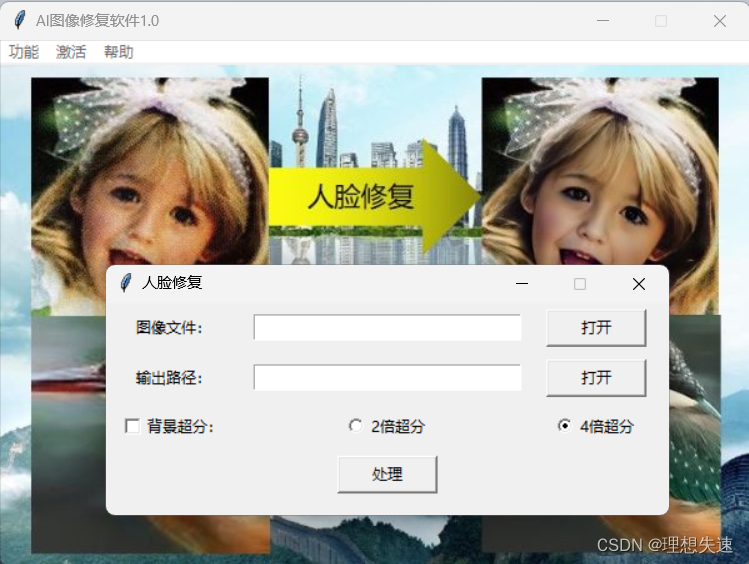Enable the 背景超分 checkbox

click(132, 426)
